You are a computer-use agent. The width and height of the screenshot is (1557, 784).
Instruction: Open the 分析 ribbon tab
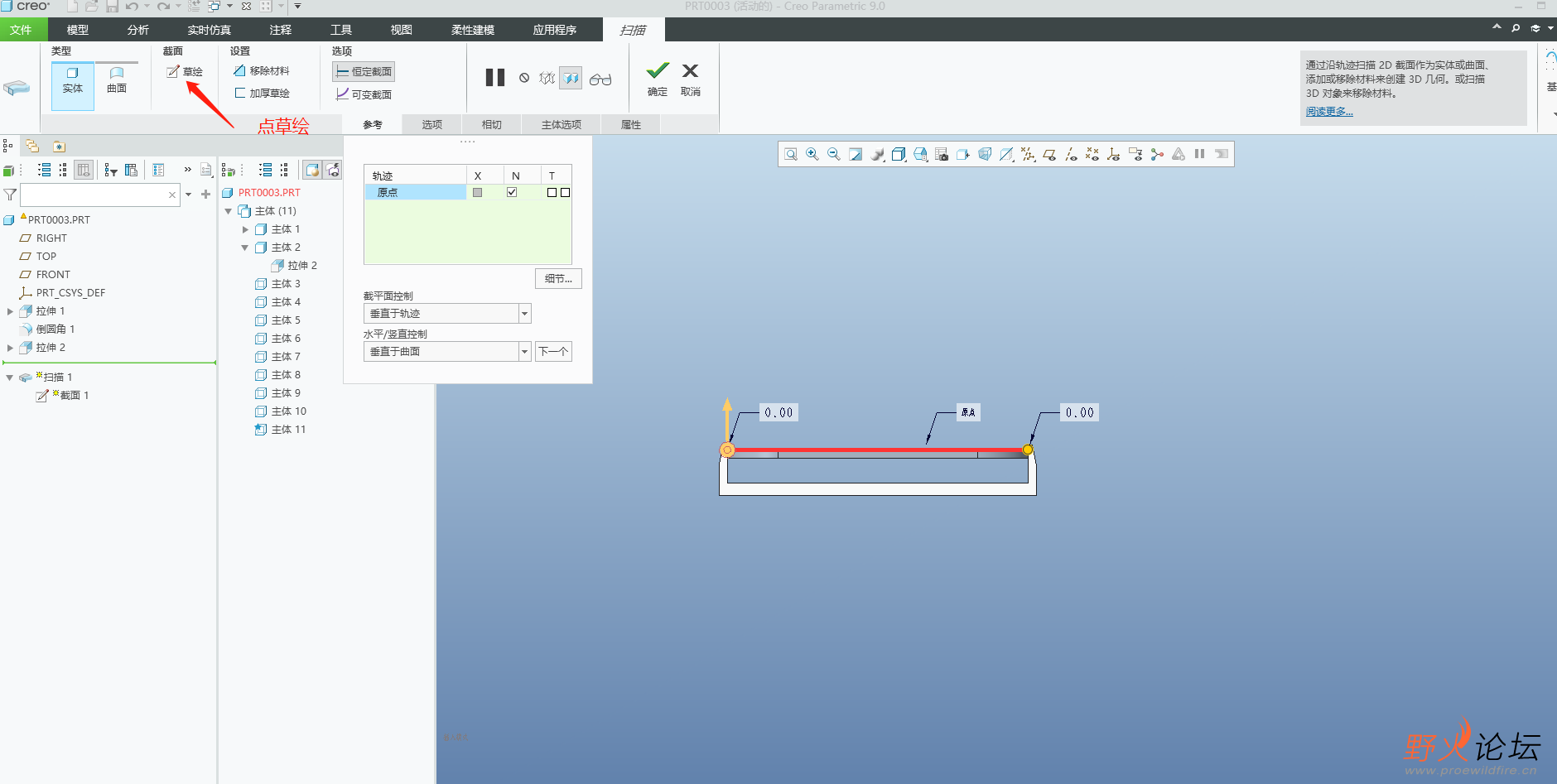pos(138,30)
